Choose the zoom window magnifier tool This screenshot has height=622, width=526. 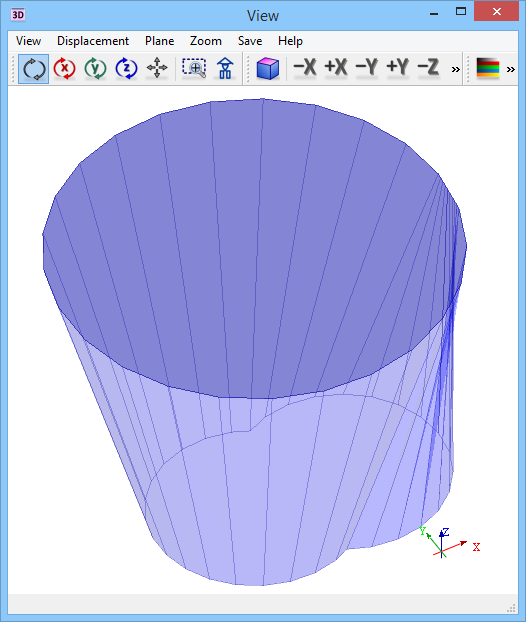point(194,69)
